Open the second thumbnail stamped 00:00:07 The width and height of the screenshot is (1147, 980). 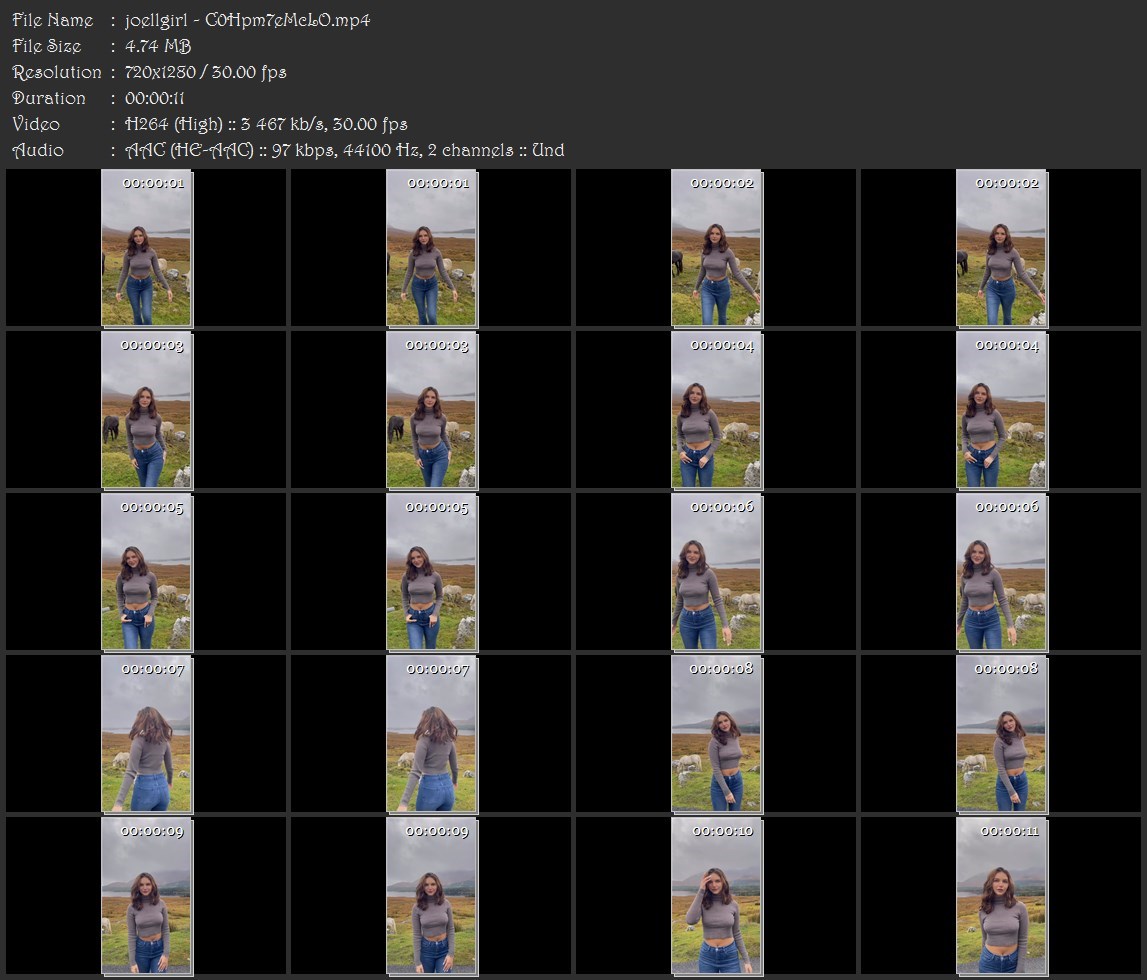click(432, 734)
